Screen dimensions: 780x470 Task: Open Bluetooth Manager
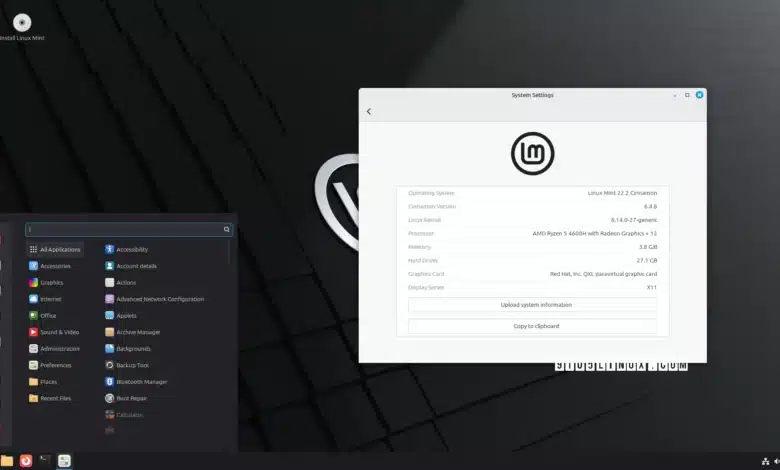pyautogui.click(x=136, y=381)
